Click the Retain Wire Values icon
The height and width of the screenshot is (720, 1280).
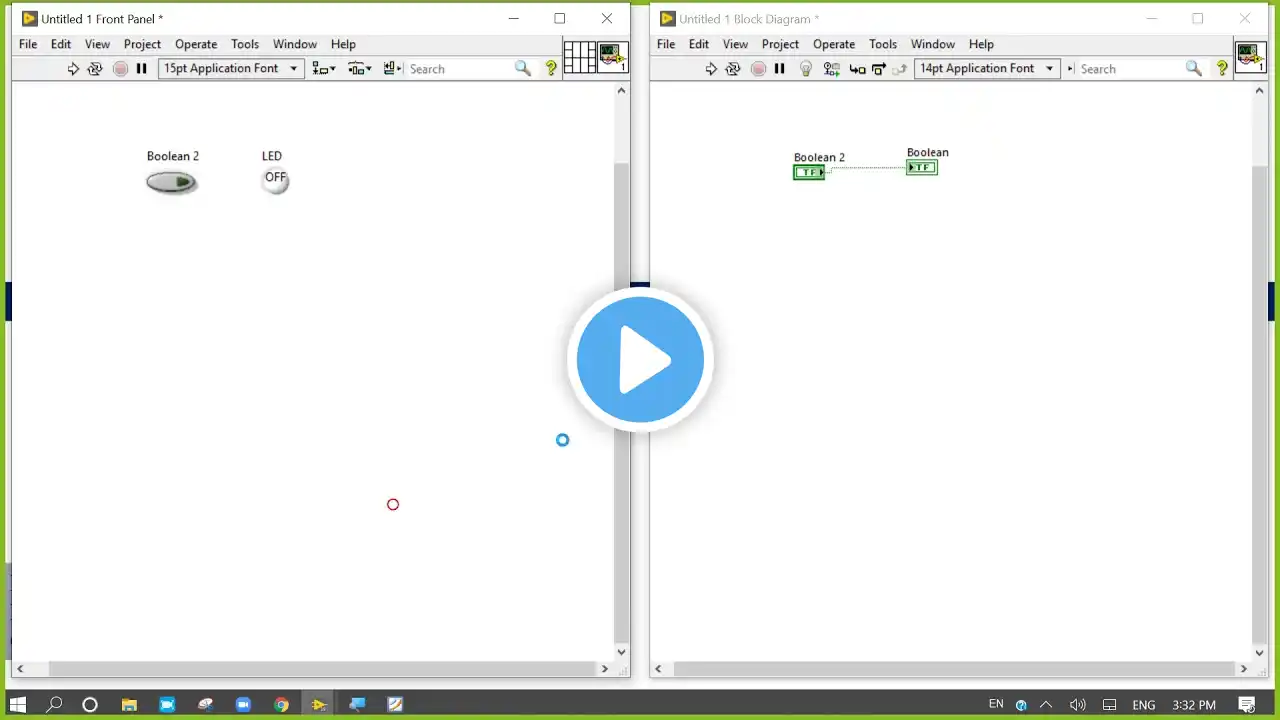(x=832, y=69)
